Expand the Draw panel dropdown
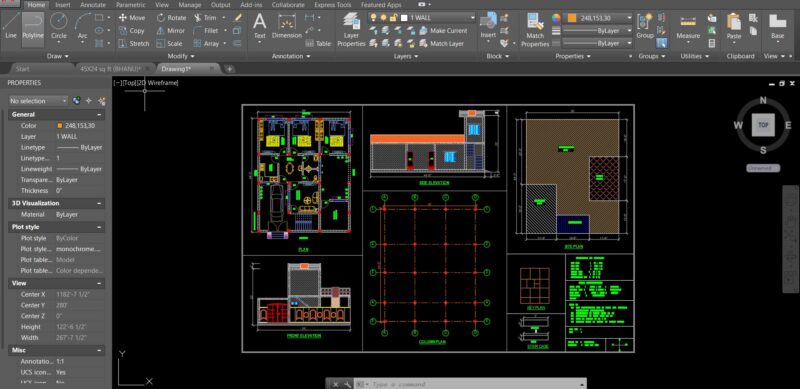This screenshot has height=389, width=800. 58,56
